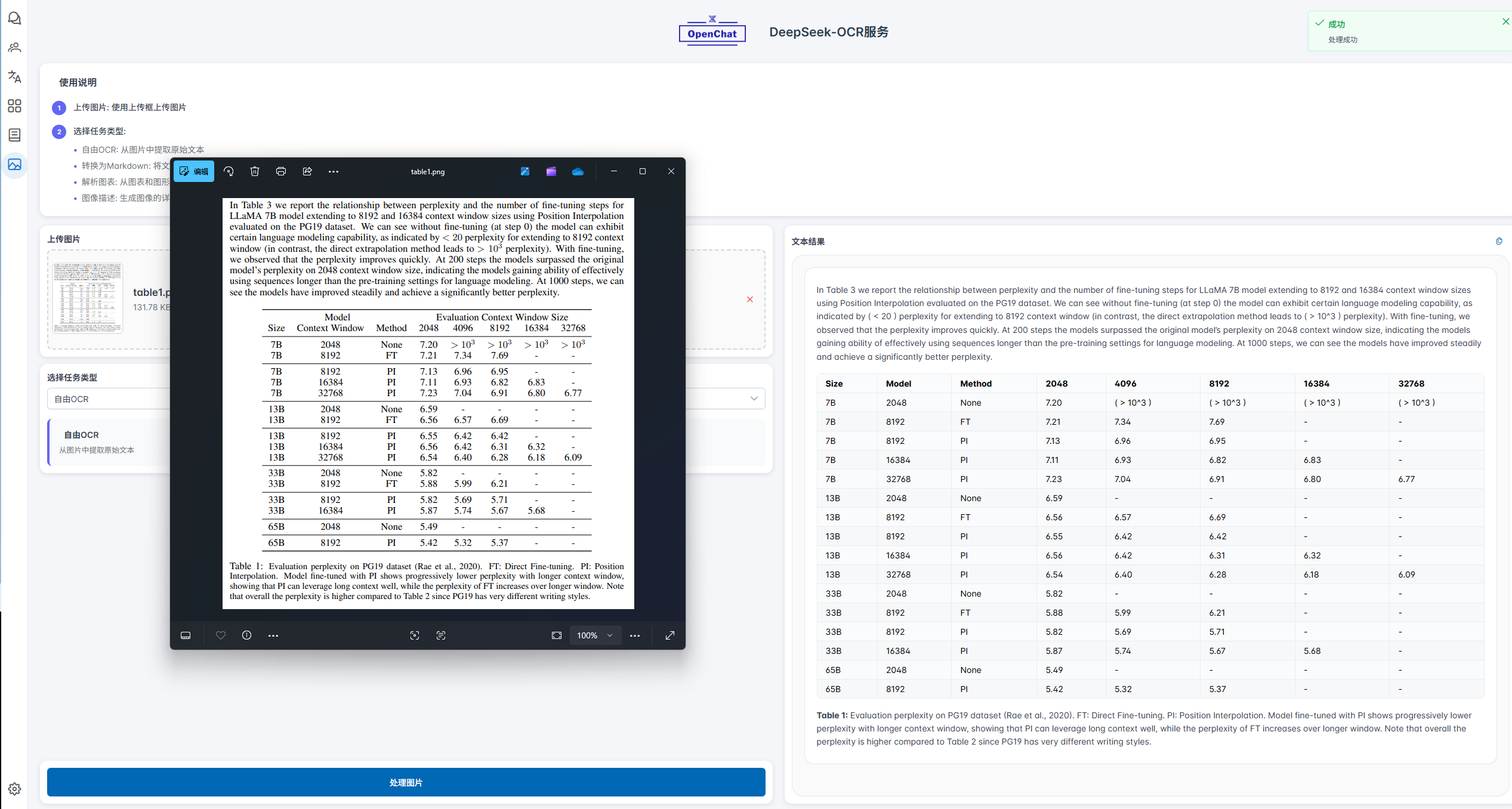This screenshot has width=1512, height=809.
Task: Click the image info icon in viewer
Action: click(246, 635)
